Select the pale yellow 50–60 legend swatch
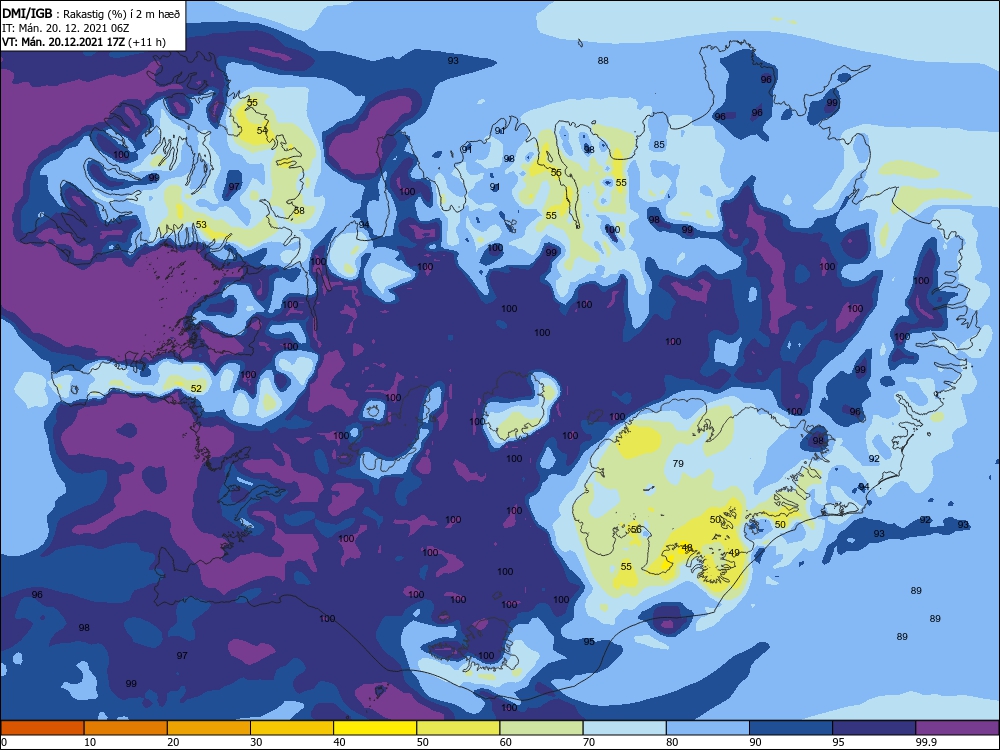This screenshot has height=750, width=1000. pos(458,728)
